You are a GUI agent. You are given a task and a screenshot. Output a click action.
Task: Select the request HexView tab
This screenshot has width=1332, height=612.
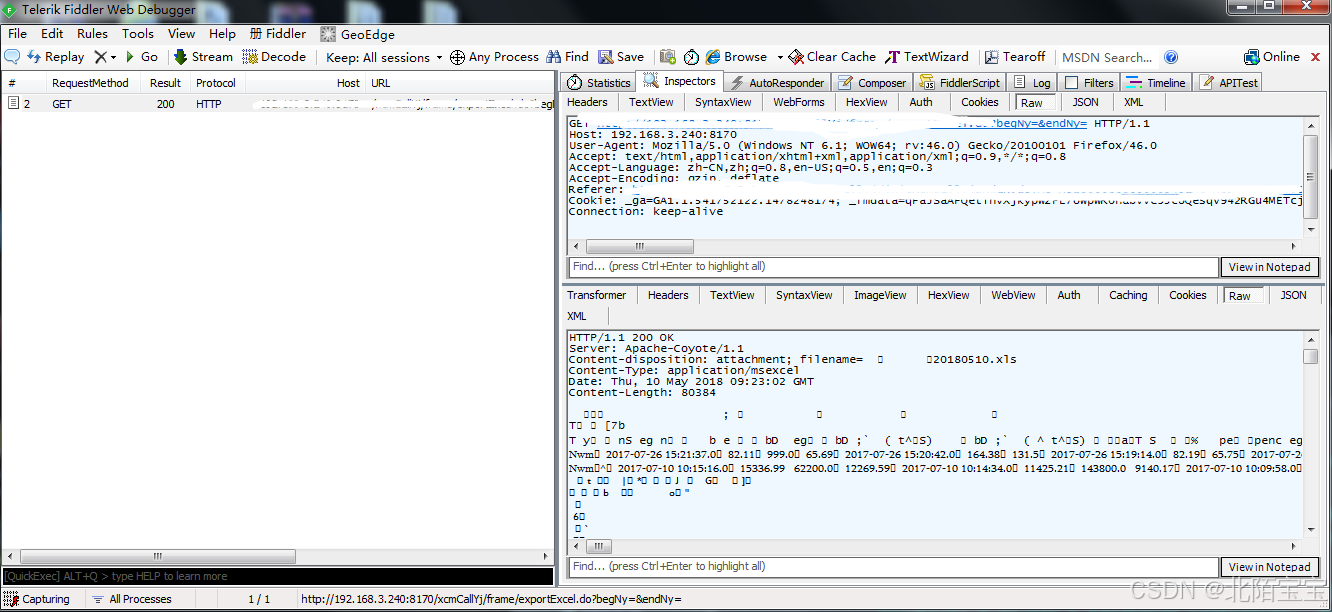pyautogui.click(x=866, y=102)
